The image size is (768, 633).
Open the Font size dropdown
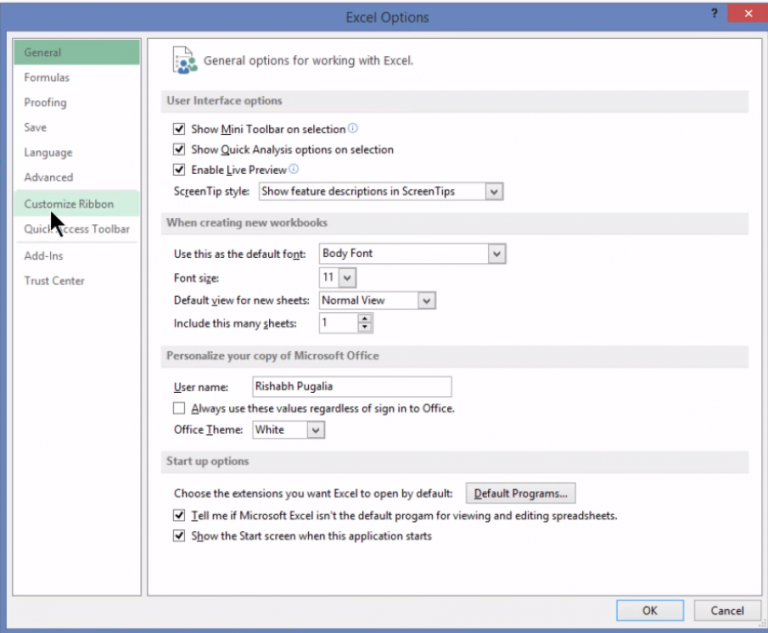[x=347, y=277]
